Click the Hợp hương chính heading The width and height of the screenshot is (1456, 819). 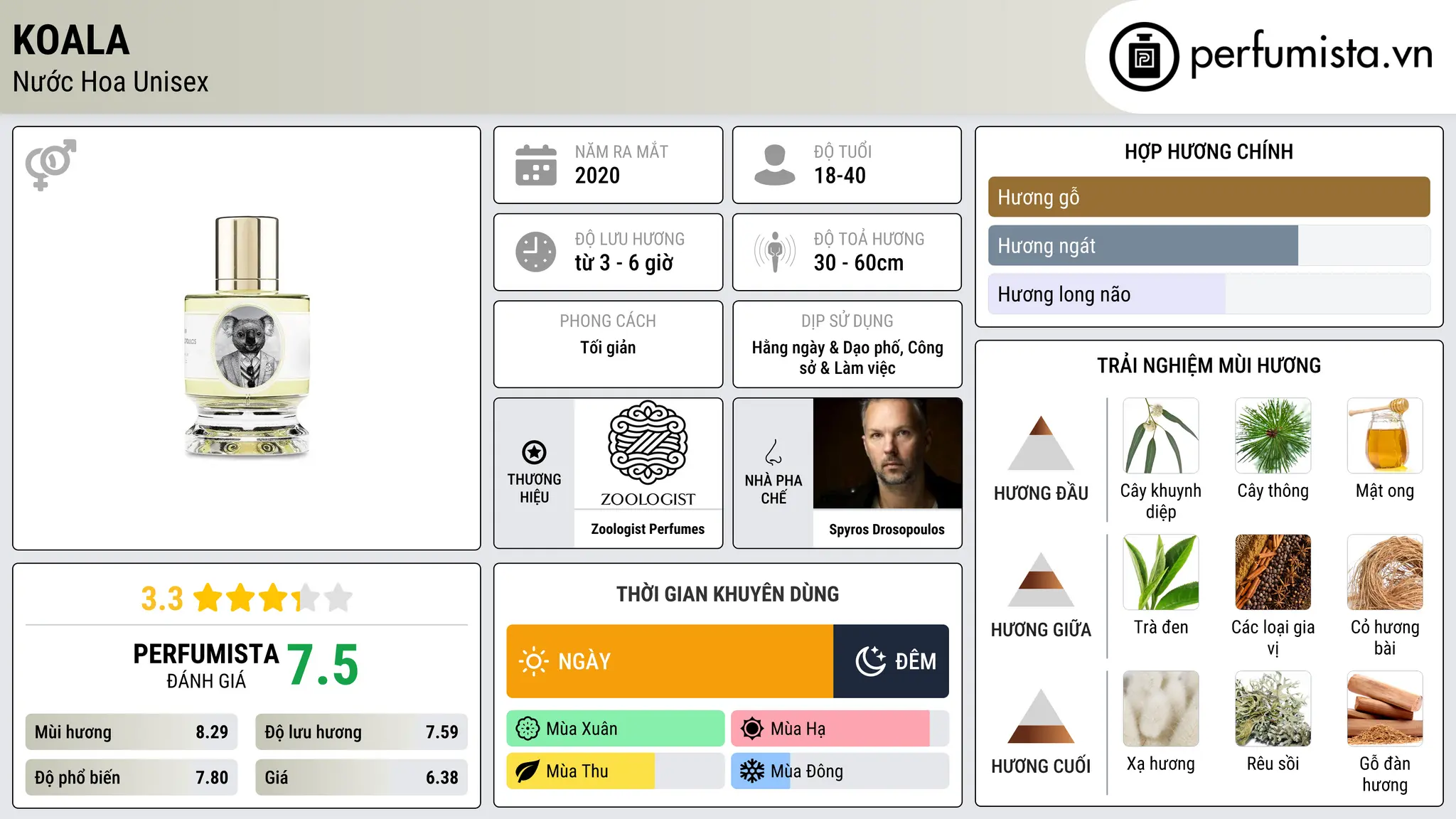[1209, 152]
